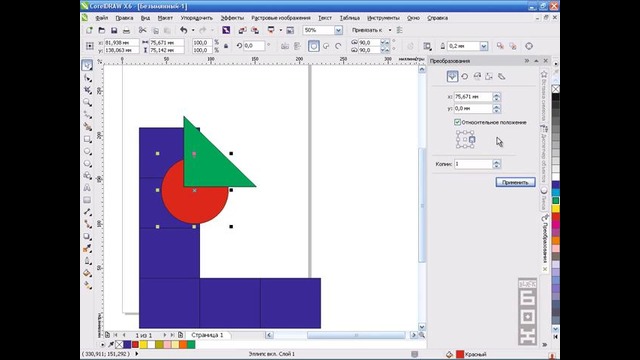
Task: Open the zoom level 50% dropdown
Action: [x=338, y=30]
